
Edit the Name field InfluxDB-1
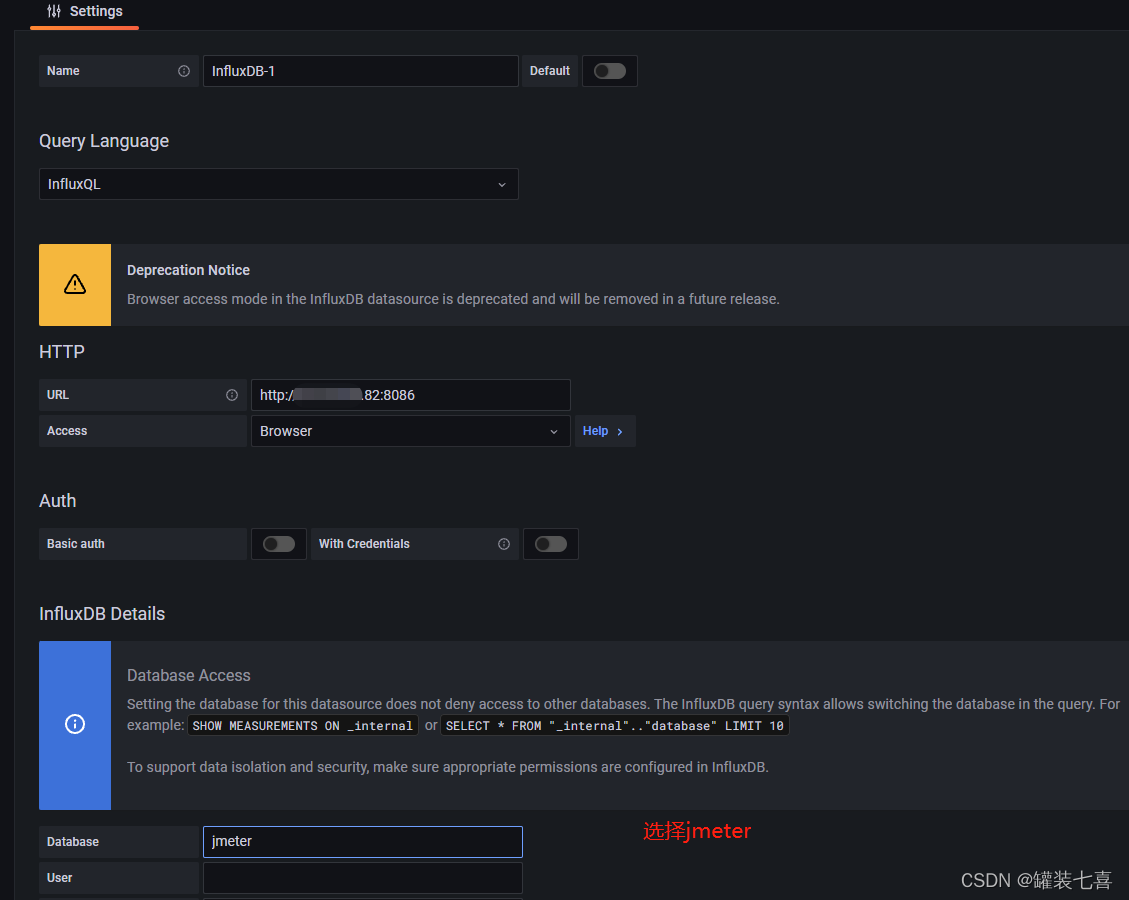click(x=360, y=71)
